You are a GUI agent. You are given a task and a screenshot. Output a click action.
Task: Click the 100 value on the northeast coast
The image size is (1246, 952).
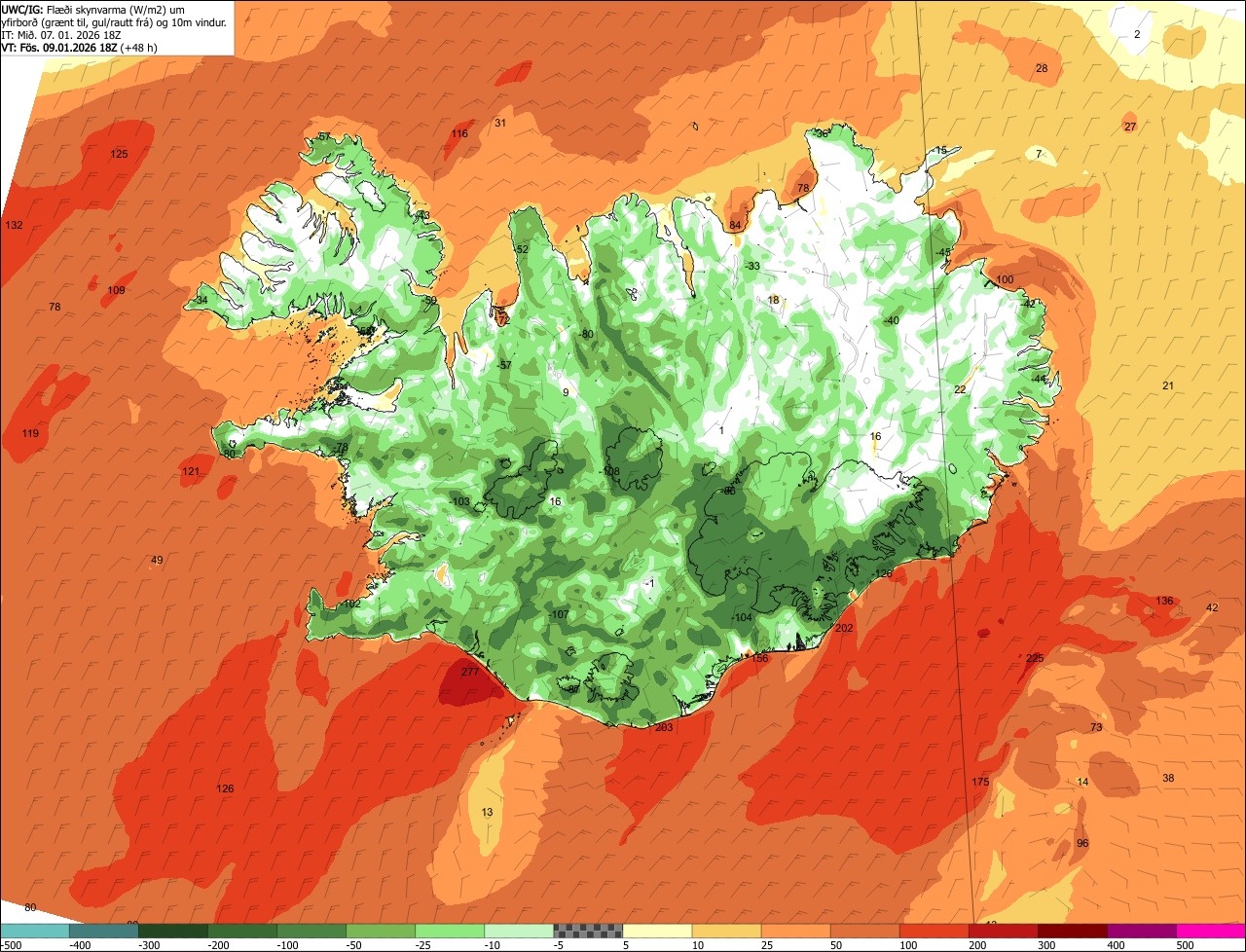(1005, 279)
